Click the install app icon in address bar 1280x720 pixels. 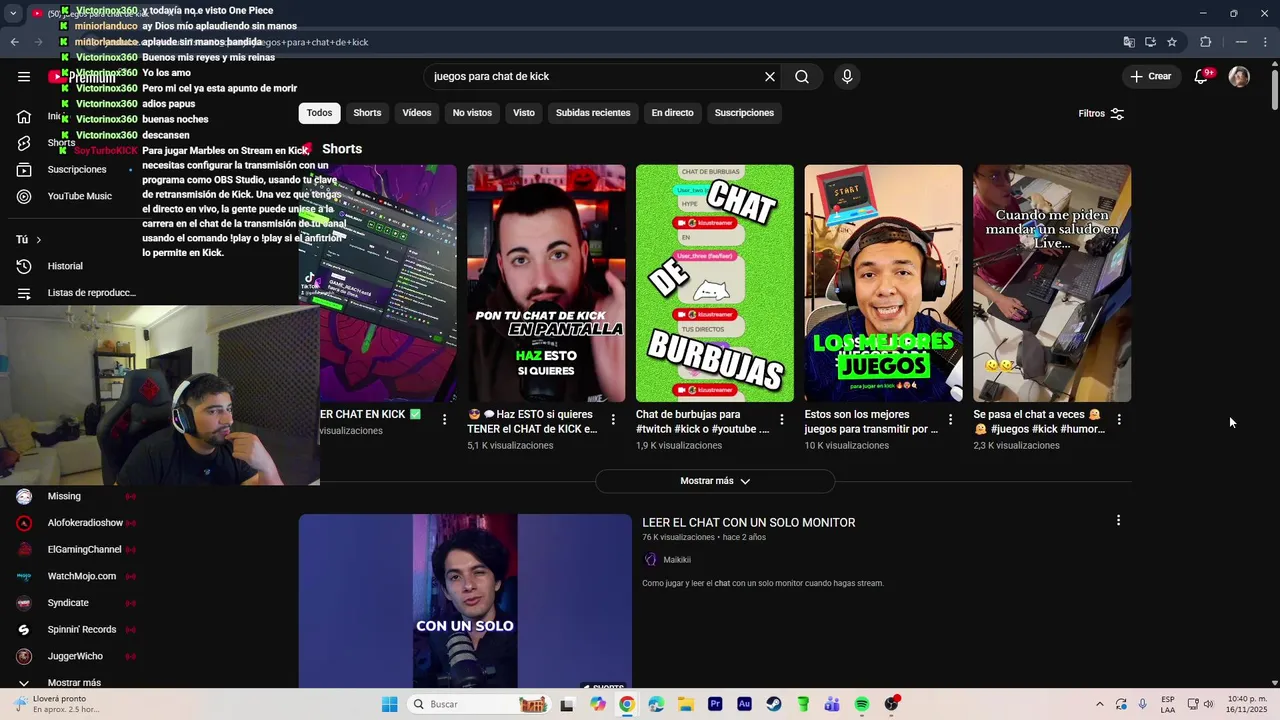tap(1150, 42)
